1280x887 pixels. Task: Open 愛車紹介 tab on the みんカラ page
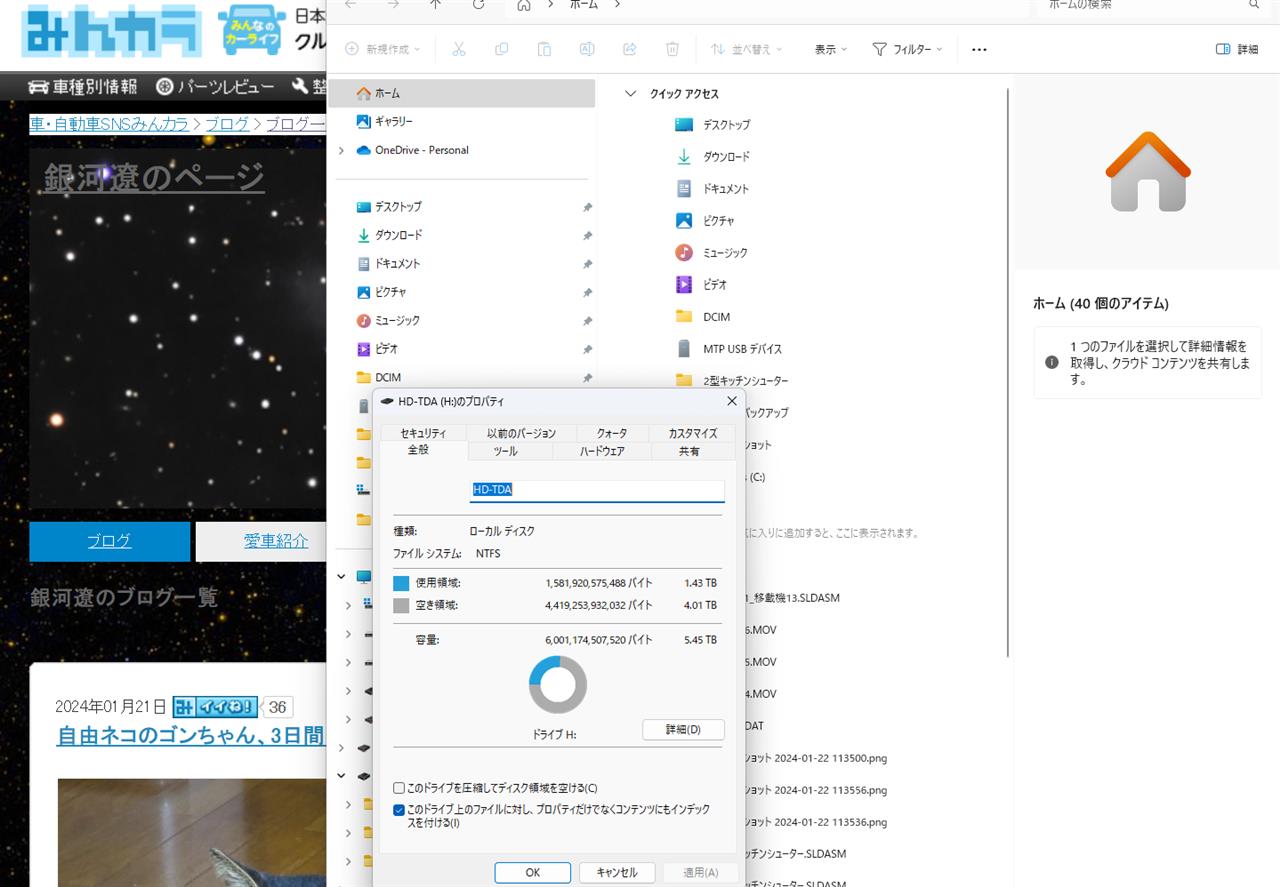[263, 541]
